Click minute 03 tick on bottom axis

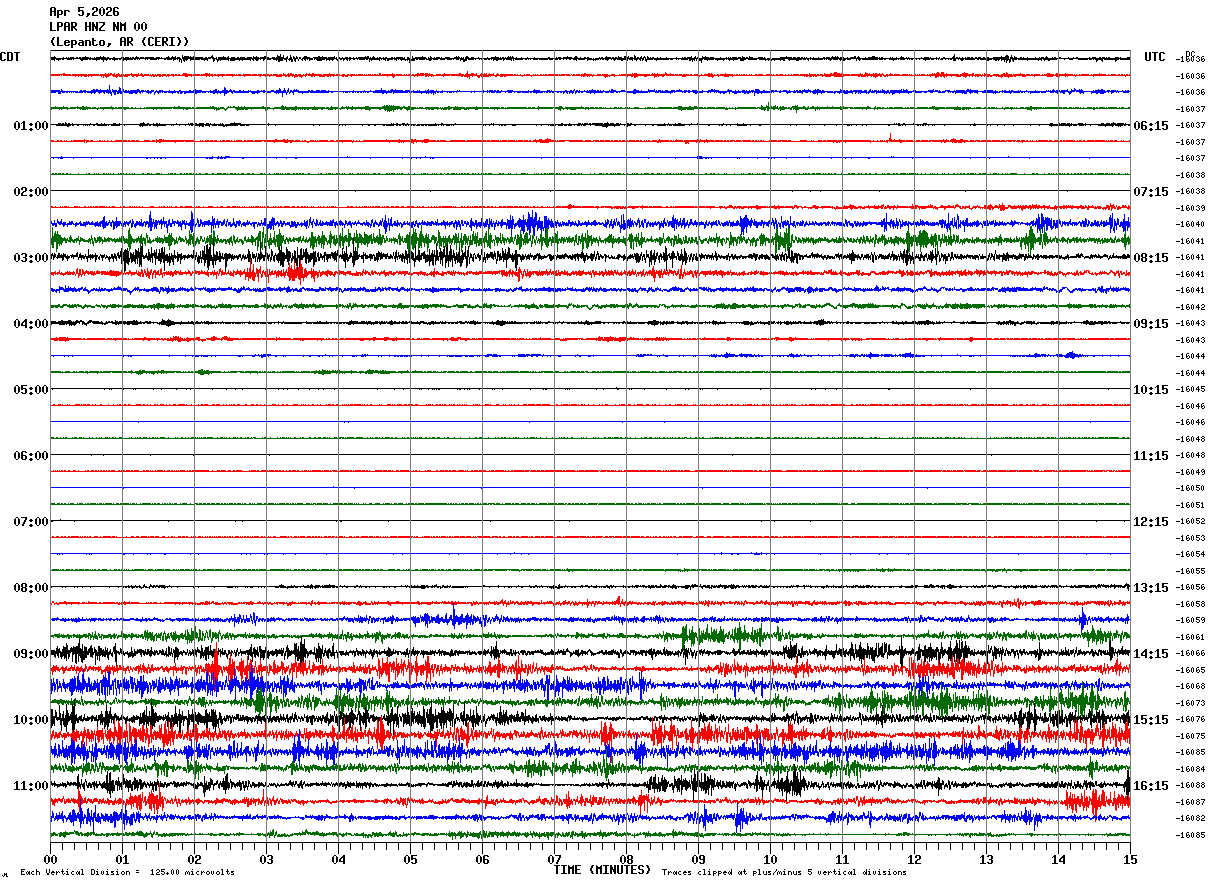point(266,859)
